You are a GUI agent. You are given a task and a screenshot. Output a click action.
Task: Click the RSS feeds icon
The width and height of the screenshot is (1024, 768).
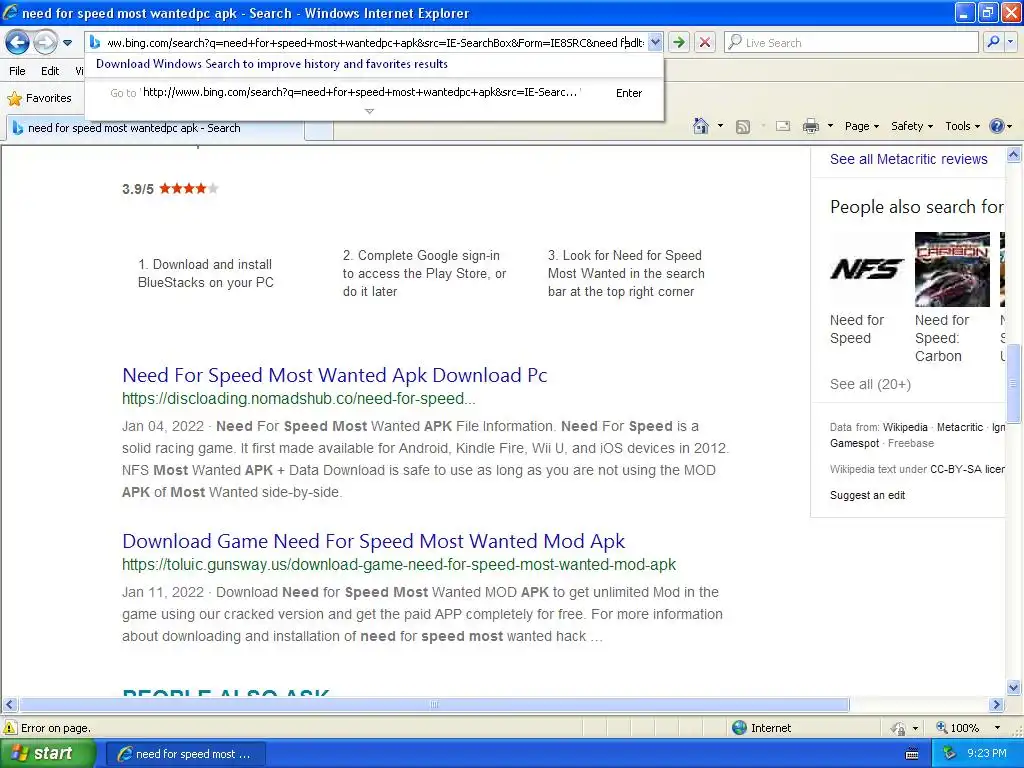pos(743,127)
